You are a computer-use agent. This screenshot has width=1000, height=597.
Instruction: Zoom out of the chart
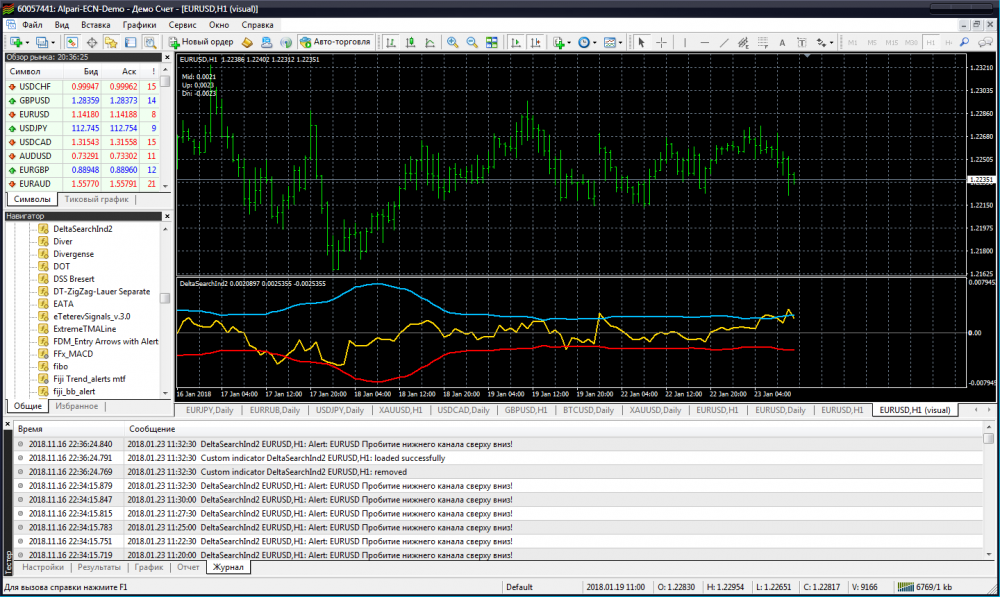coord(472,42)
